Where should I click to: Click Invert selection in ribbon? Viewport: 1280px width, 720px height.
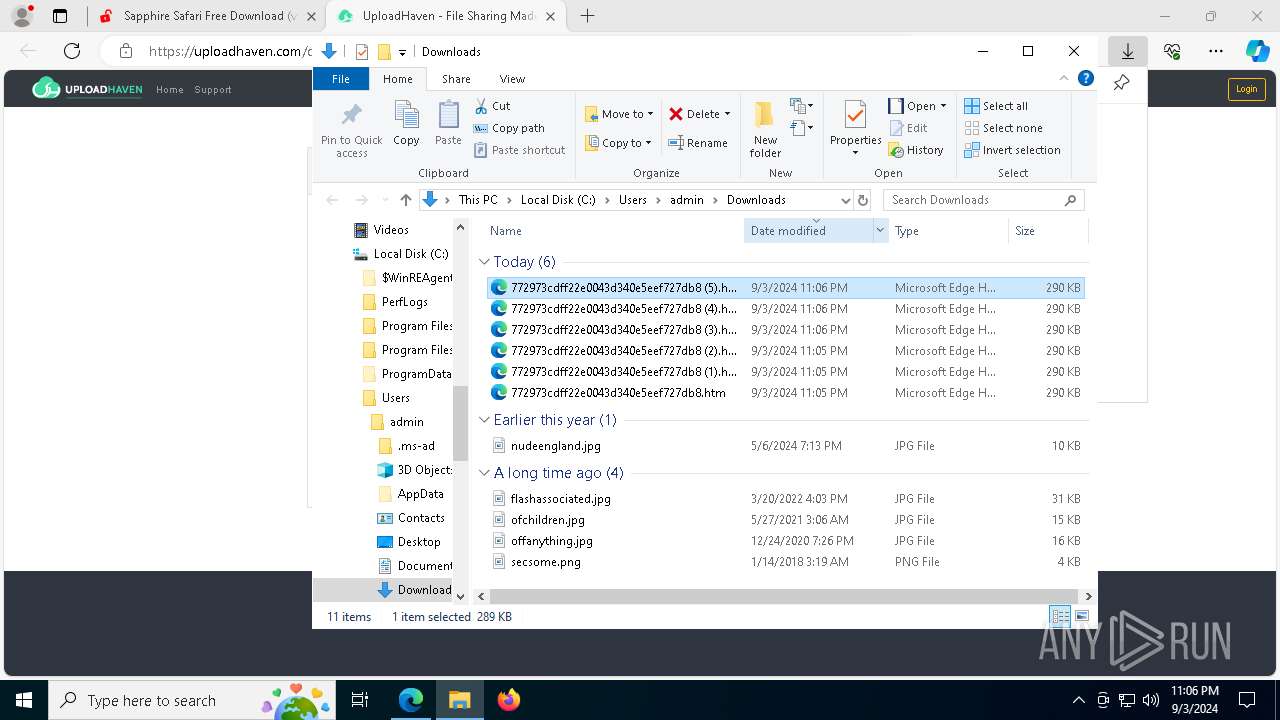[1012, 150]
